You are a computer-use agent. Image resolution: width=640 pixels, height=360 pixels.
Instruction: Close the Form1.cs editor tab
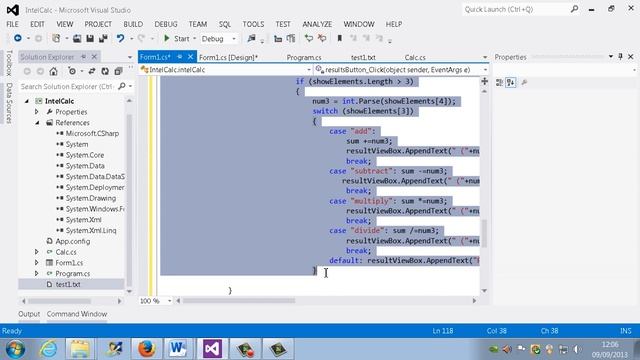point(190,57)
